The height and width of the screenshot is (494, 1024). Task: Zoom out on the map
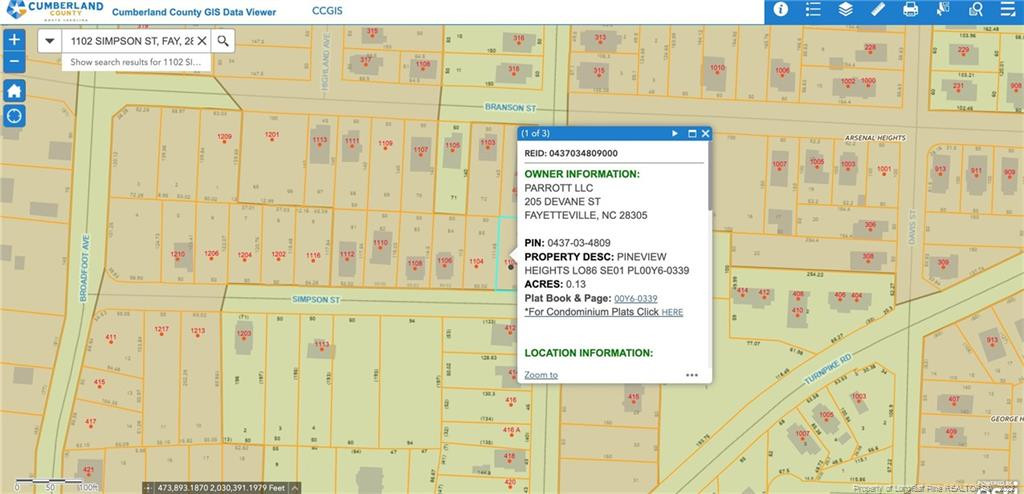(14, 61)
